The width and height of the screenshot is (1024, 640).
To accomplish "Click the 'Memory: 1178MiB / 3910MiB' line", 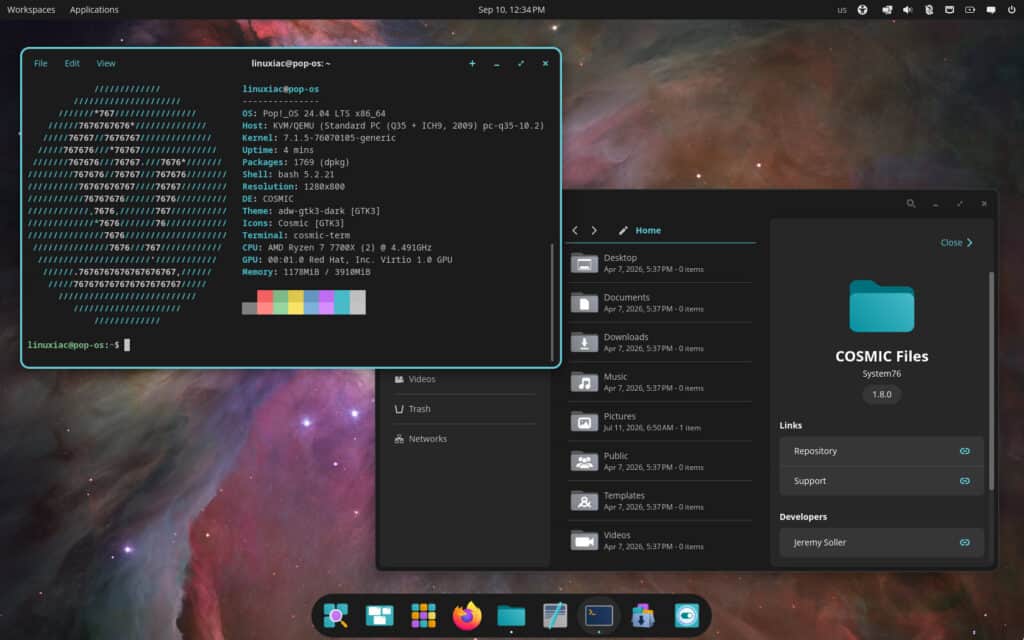I will click(306, 272).
